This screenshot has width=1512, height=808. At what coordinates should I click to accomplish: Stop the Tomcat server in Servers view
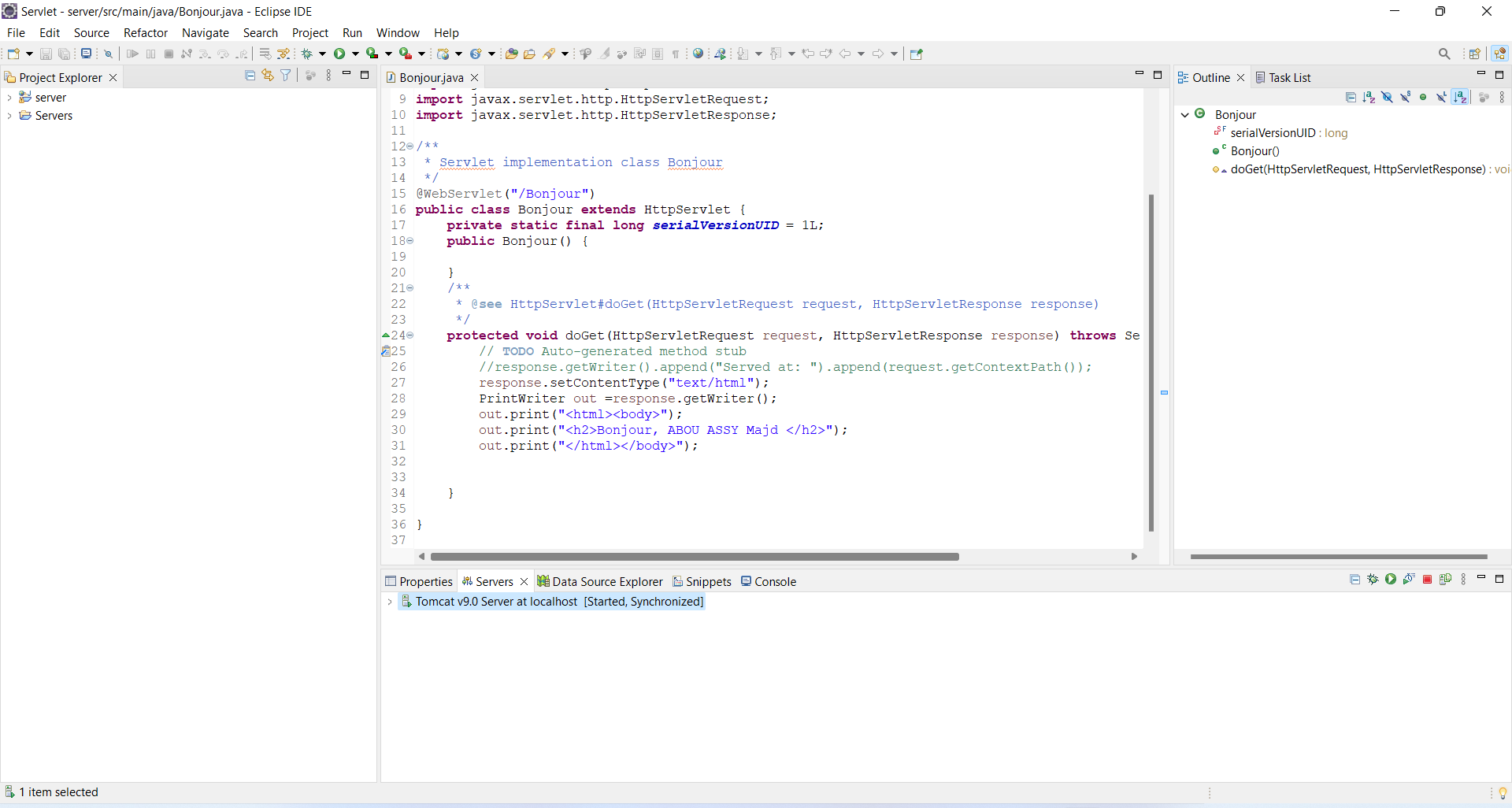point(1428,579)
